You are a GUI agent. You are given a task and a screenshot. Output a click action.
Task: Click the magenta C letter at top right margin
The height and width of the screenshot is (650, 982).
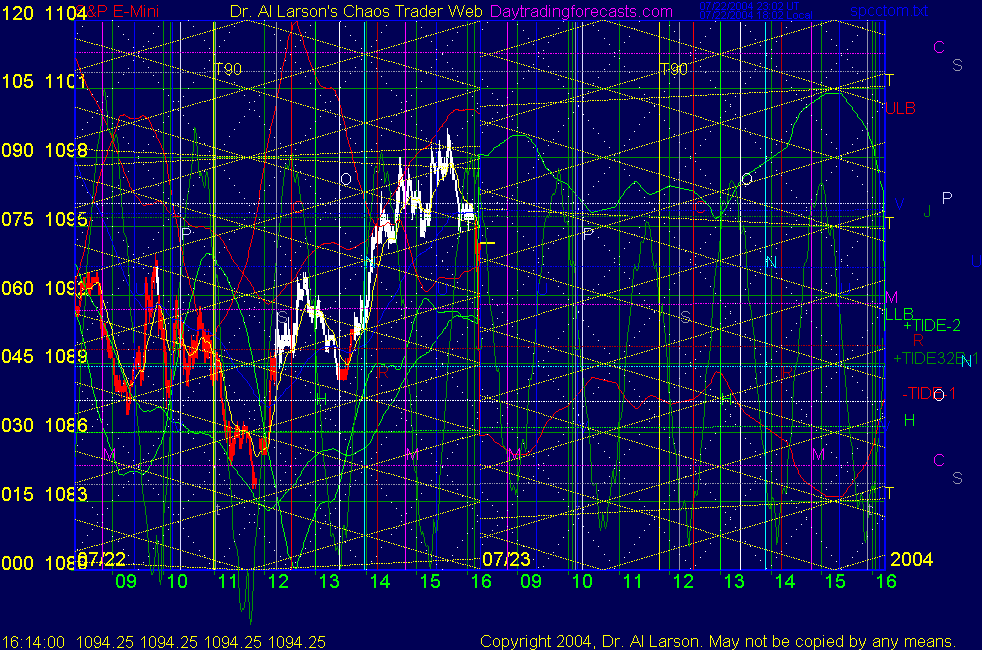939,48
